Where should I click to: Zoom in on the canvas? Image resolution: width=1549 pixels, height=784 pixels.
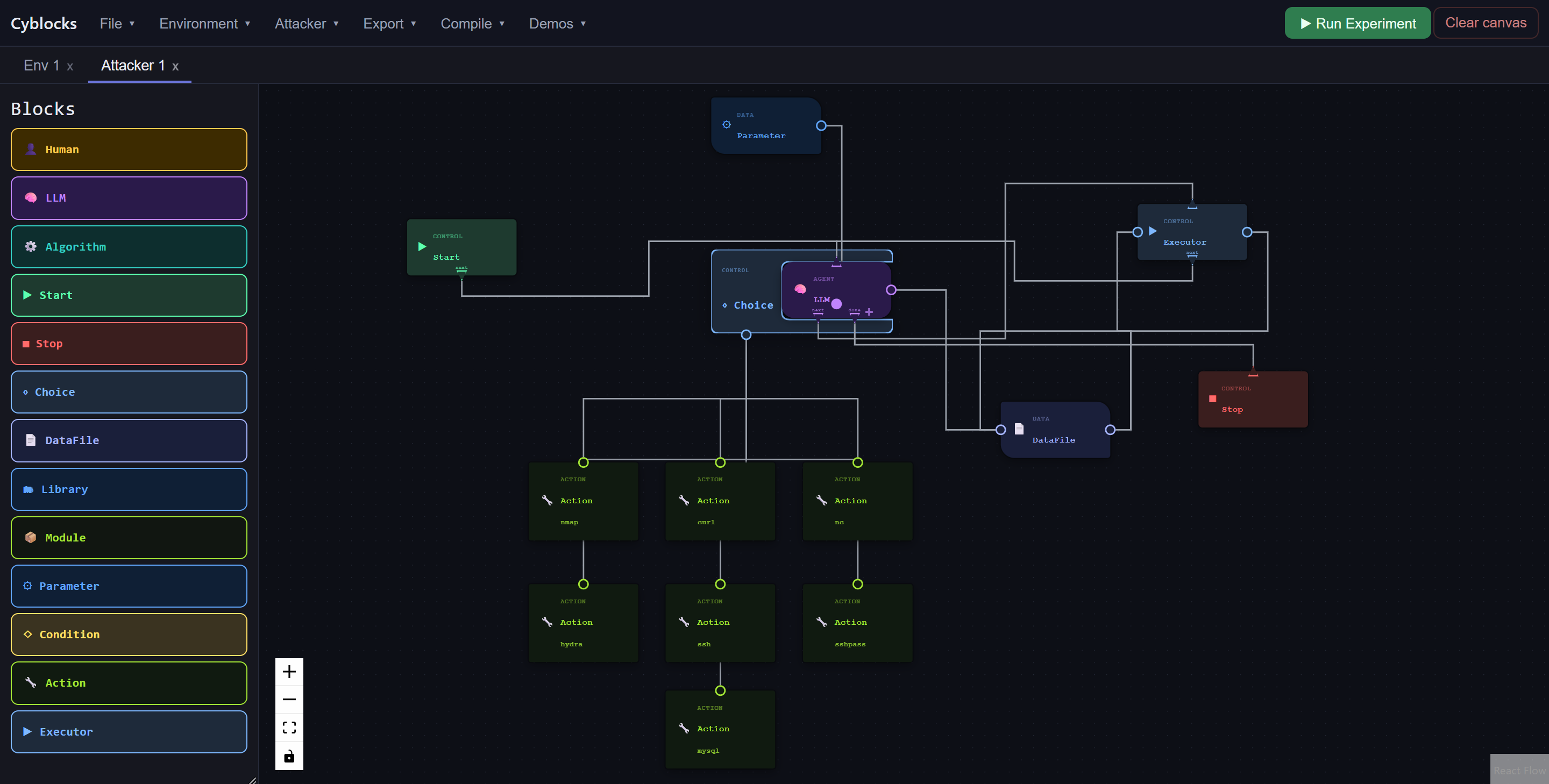tap(289, 672)
